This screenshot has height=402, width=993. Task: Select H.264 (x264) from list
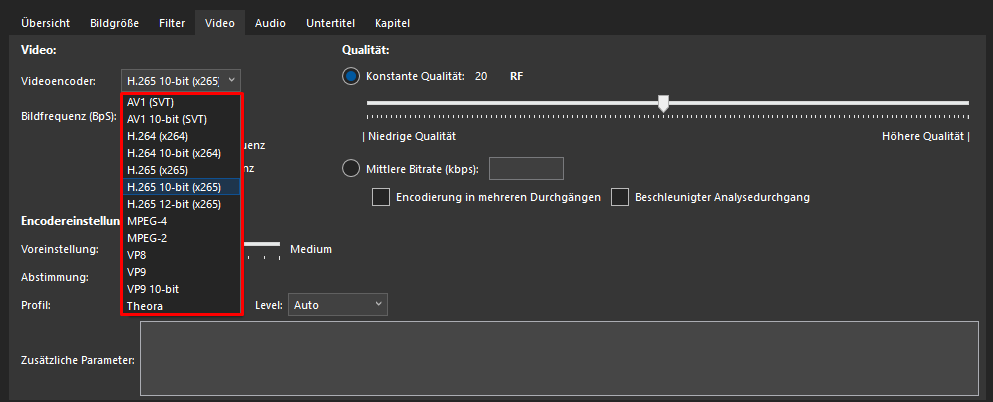pyautogui.click(x=180, y=136)
